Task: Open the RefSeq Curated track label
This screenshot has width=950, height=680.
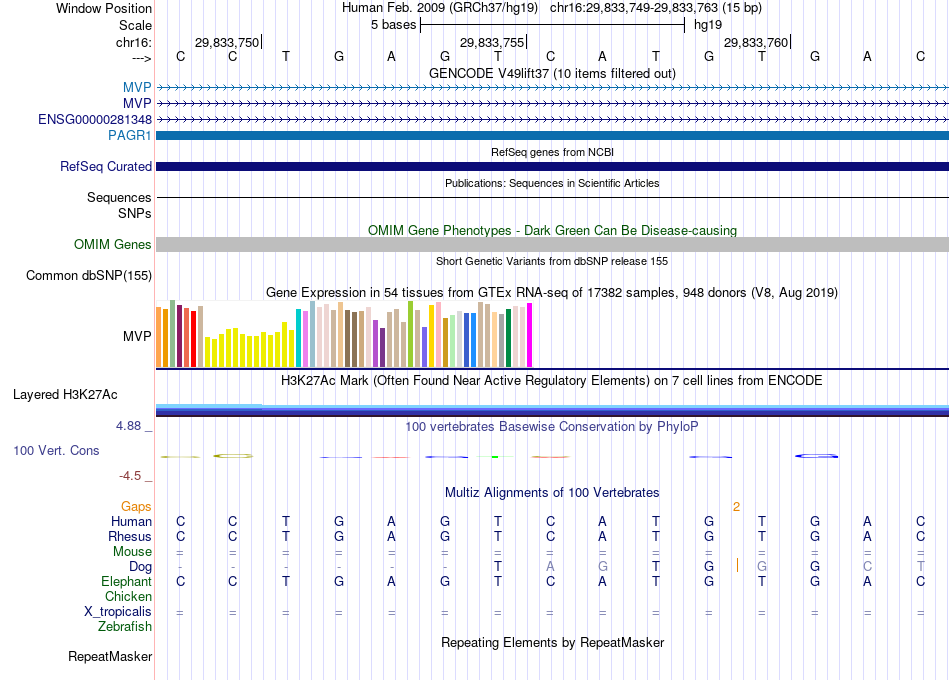Action: (x=106, y=166)
